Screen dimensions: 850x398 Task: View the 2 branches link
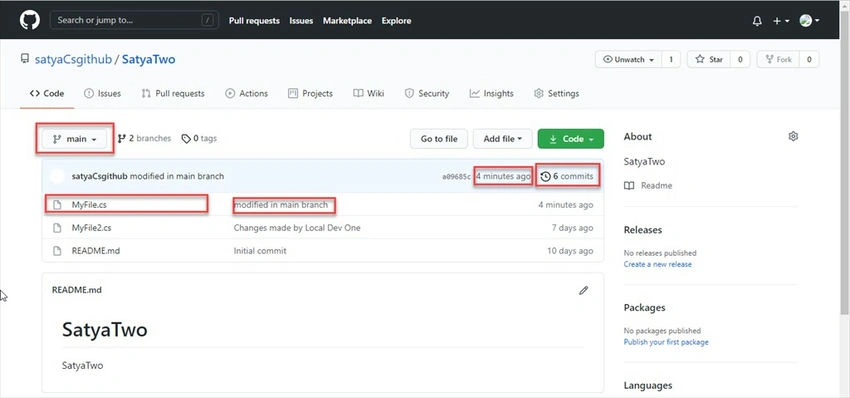[x=144, y=139]
